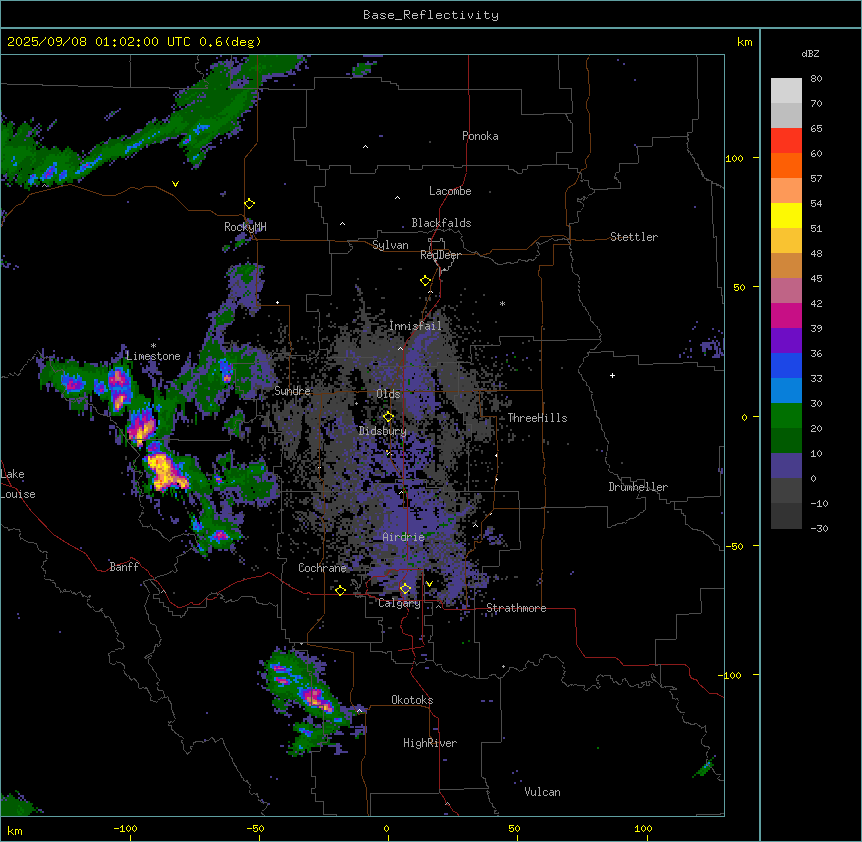
Task: Click the Ponoka city label
Action: click(480, 136)
